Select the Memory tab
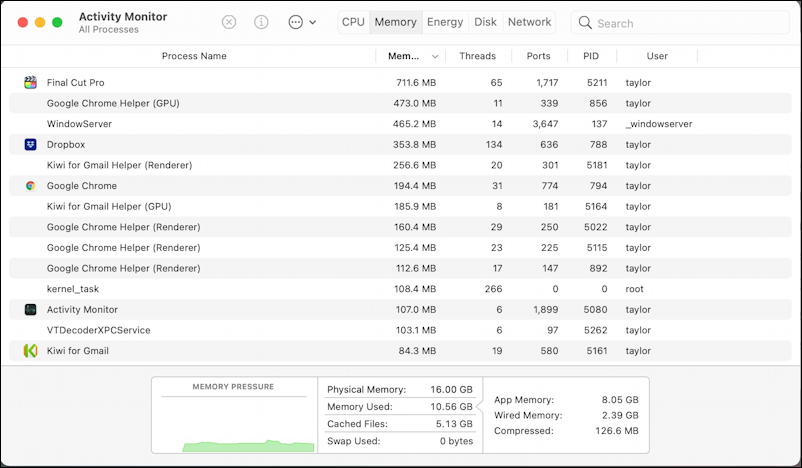This screenshot has height=468, width=802. click(x=395, y=22)
